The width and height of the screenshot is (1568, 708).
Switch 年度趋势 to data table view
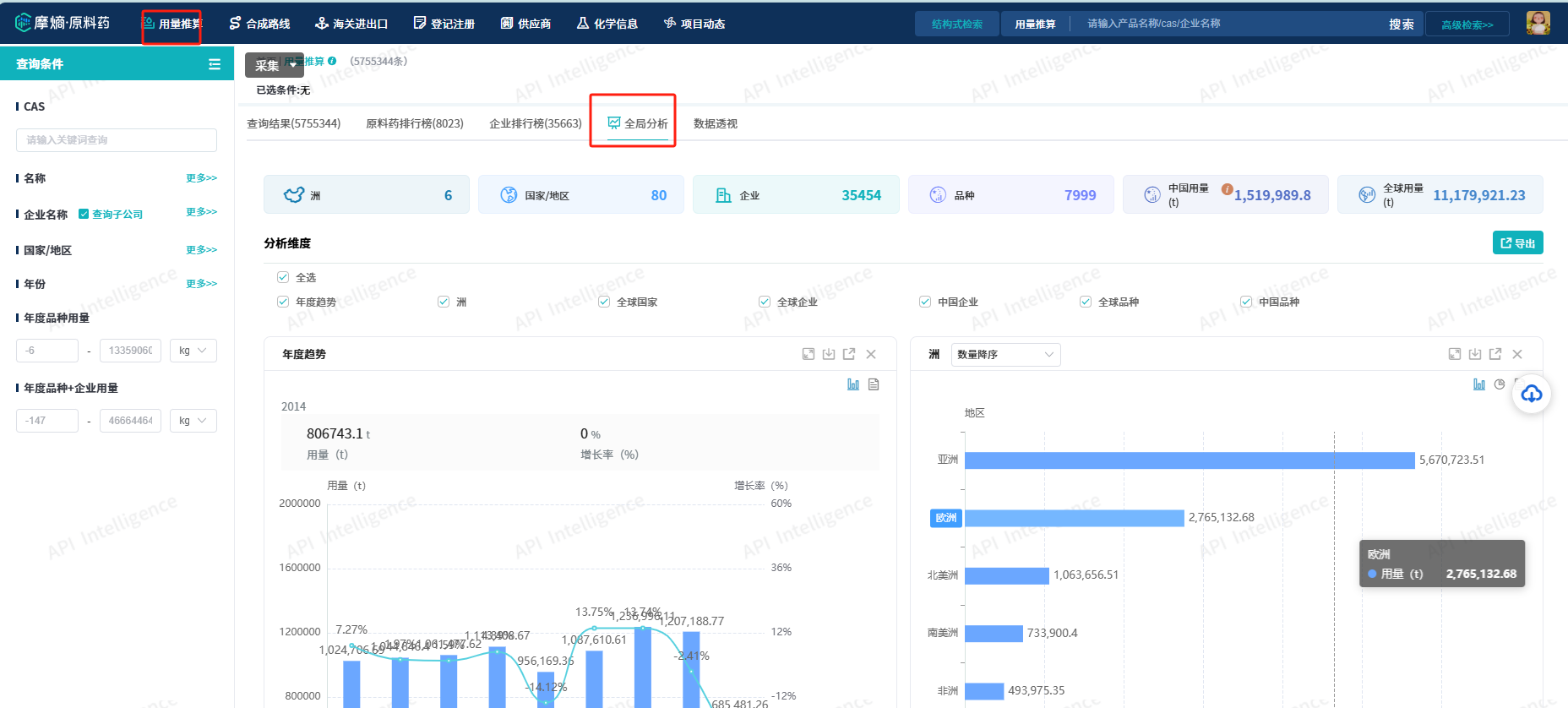coord(874,384)
